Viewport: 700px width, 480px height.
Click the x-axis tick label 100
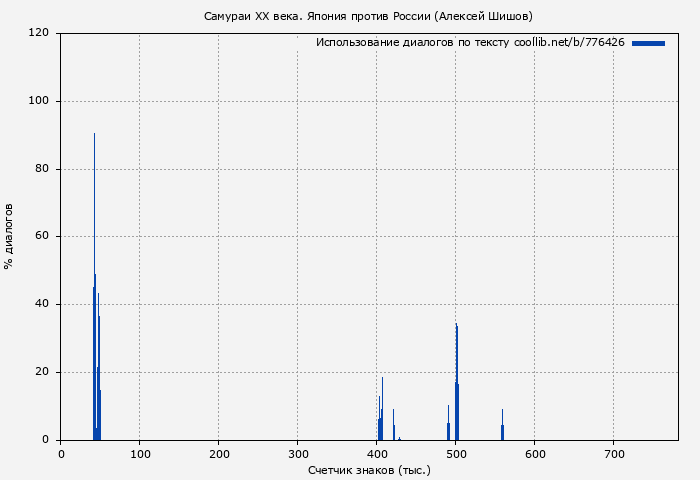coord(139,454)
